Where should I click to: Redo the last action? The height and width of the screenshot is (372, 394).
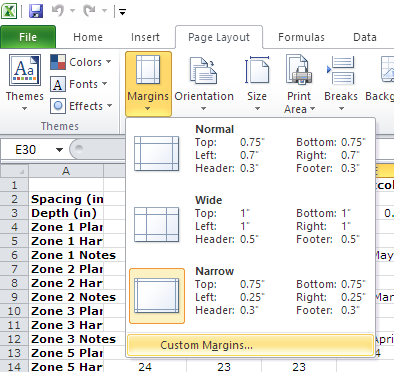tap(90, 11)
